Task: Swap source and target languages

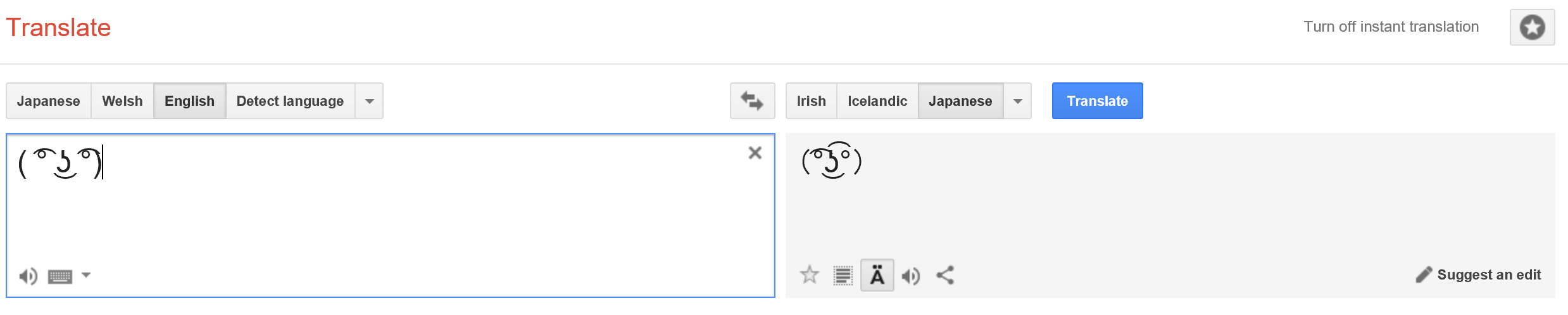Action: [752, 101]
